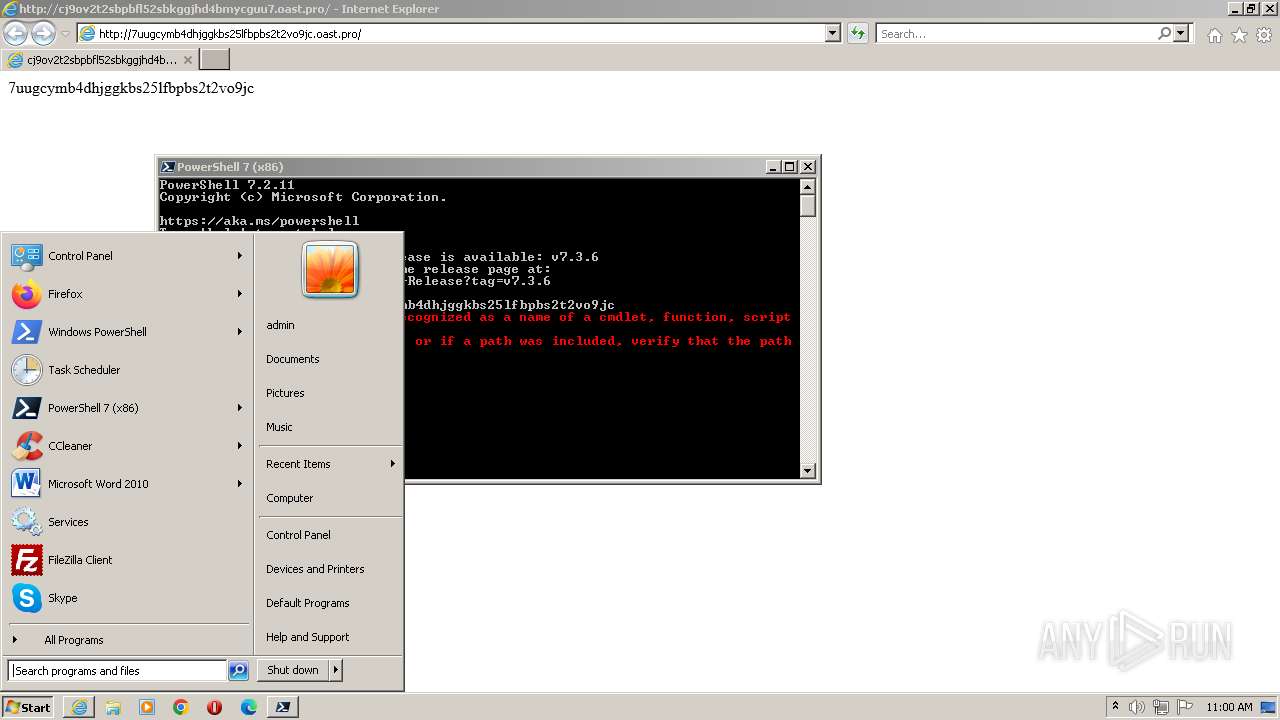Click the 11:00 AM clock
The width and height of the screenshot is (1280, 720).
(1229, 707)
